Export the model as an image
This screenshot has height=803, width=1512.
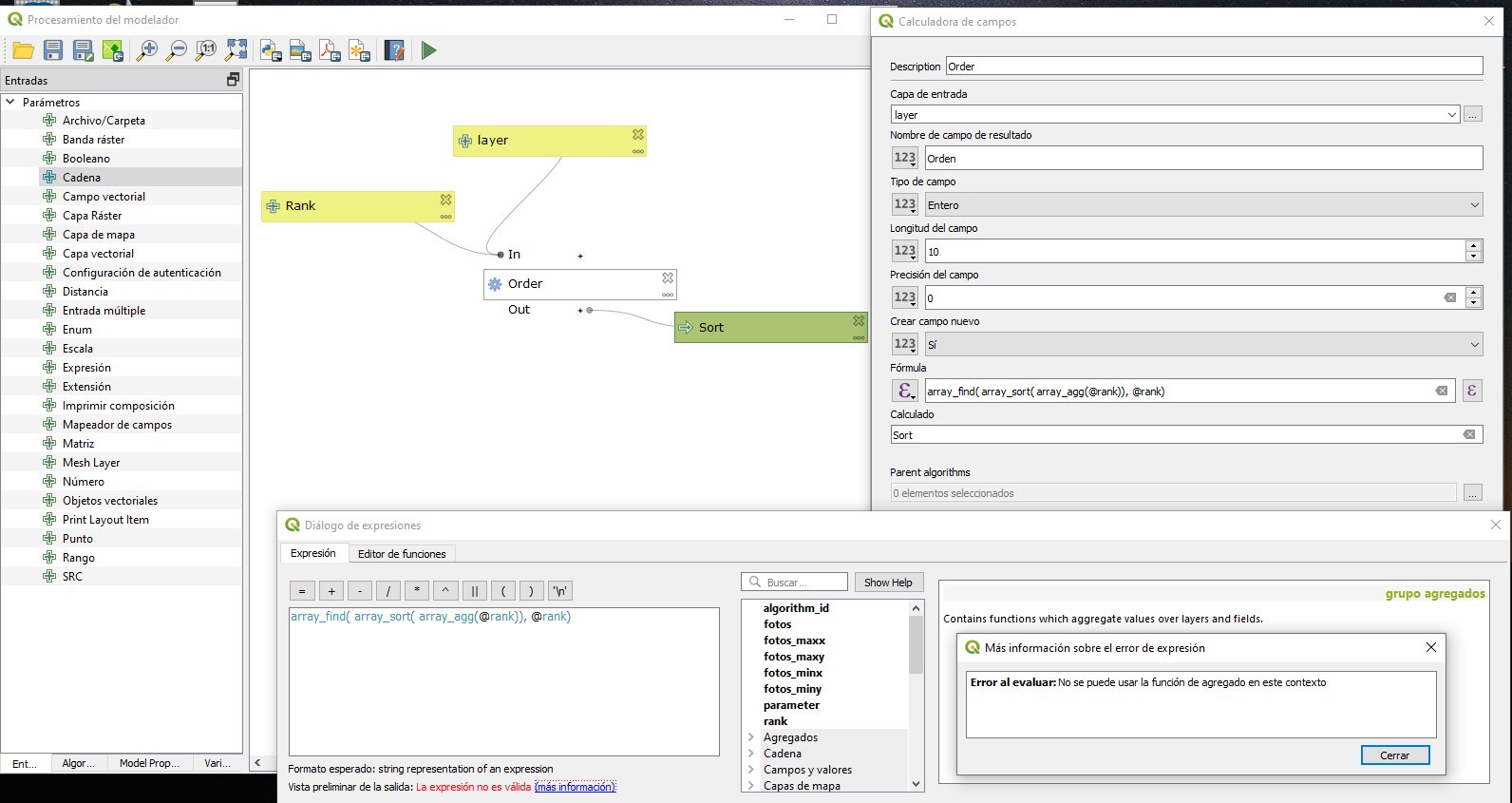(x=300, y=50)
